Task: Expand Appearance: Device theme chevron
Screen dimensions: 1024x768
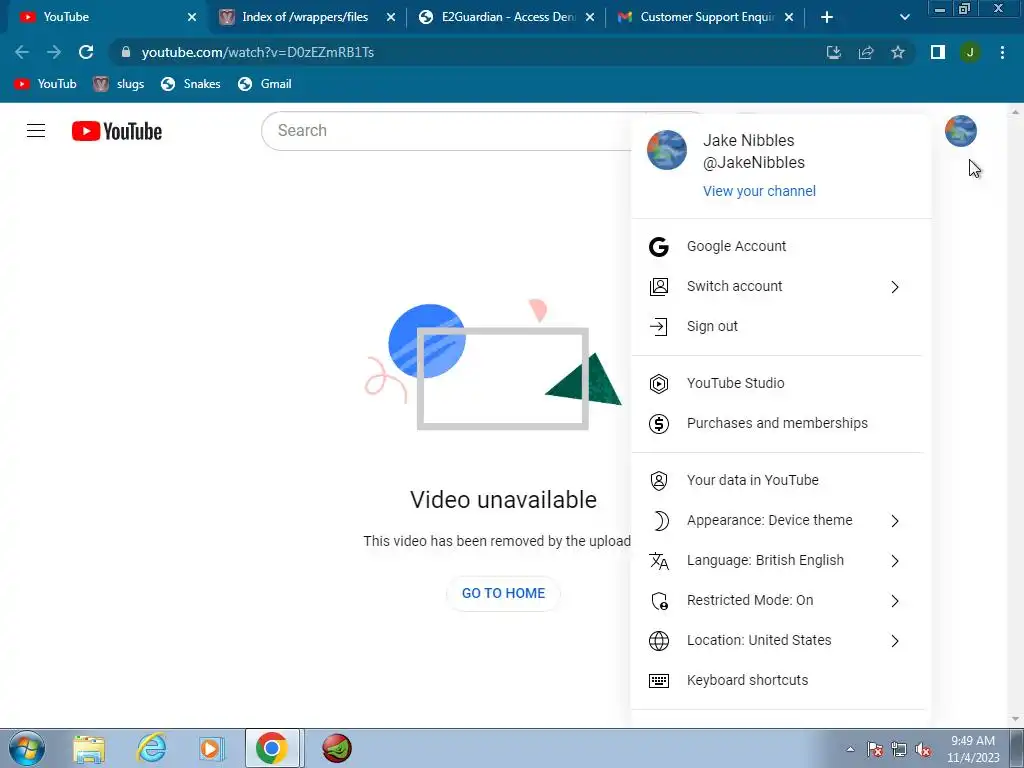Action: 895,520
